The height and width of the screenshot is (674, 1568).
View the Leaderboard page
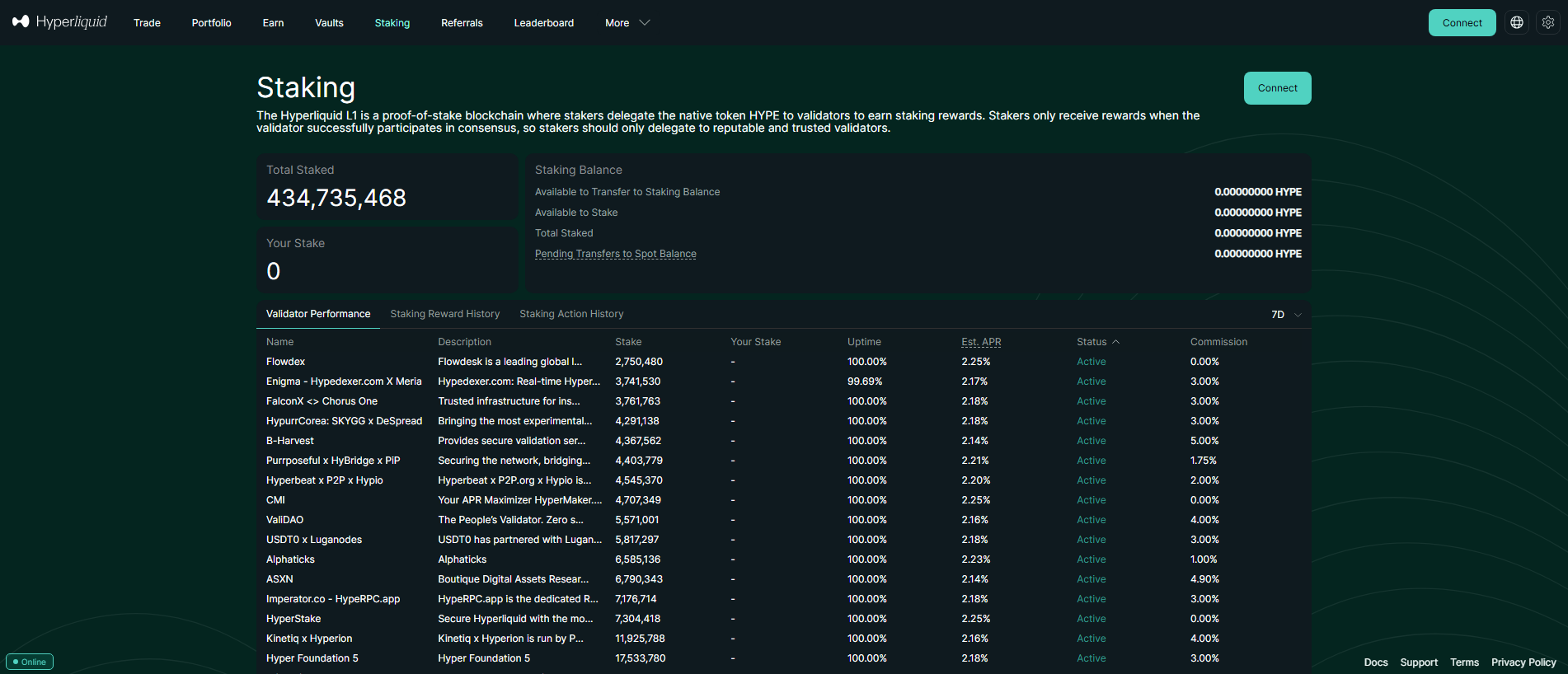[x=544, y=23]
